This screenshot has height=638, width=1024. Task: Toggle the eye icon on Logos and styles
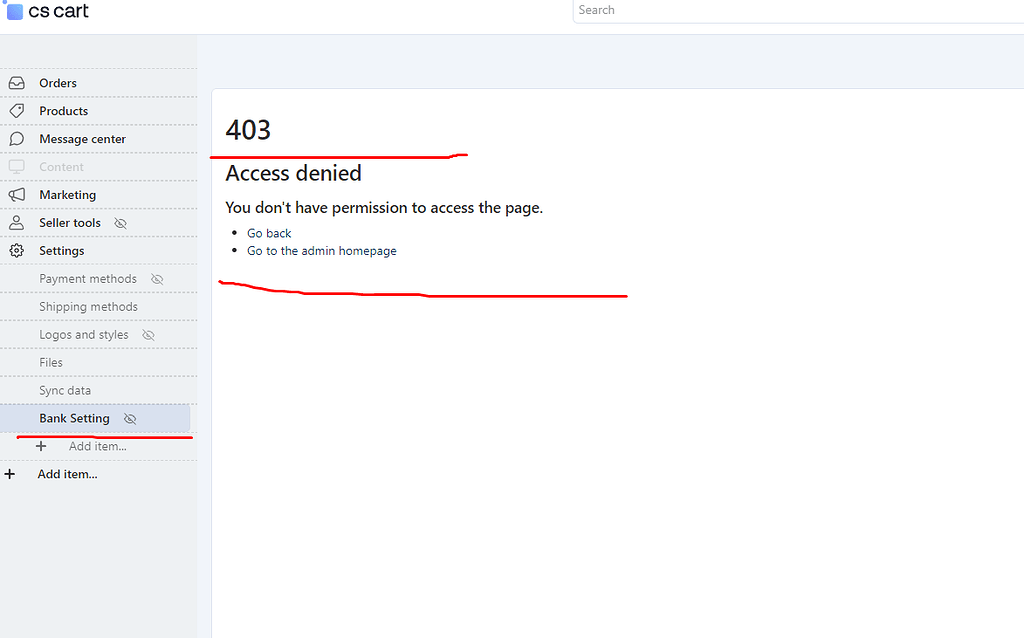[146, 334]
